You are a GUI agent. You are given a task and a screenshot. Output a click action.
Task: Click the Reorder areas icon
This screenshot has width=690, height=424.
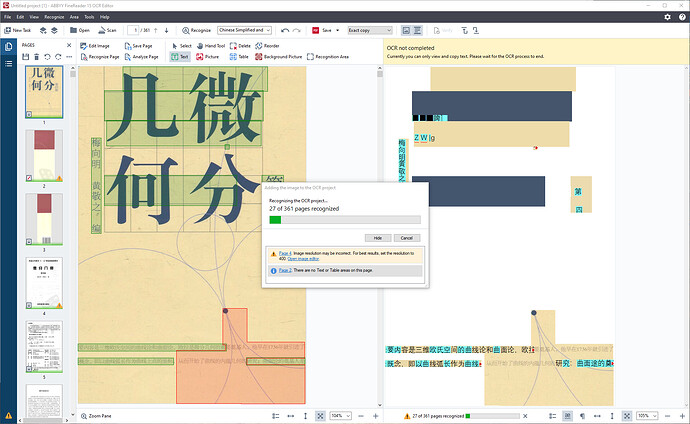coord(267,46)
